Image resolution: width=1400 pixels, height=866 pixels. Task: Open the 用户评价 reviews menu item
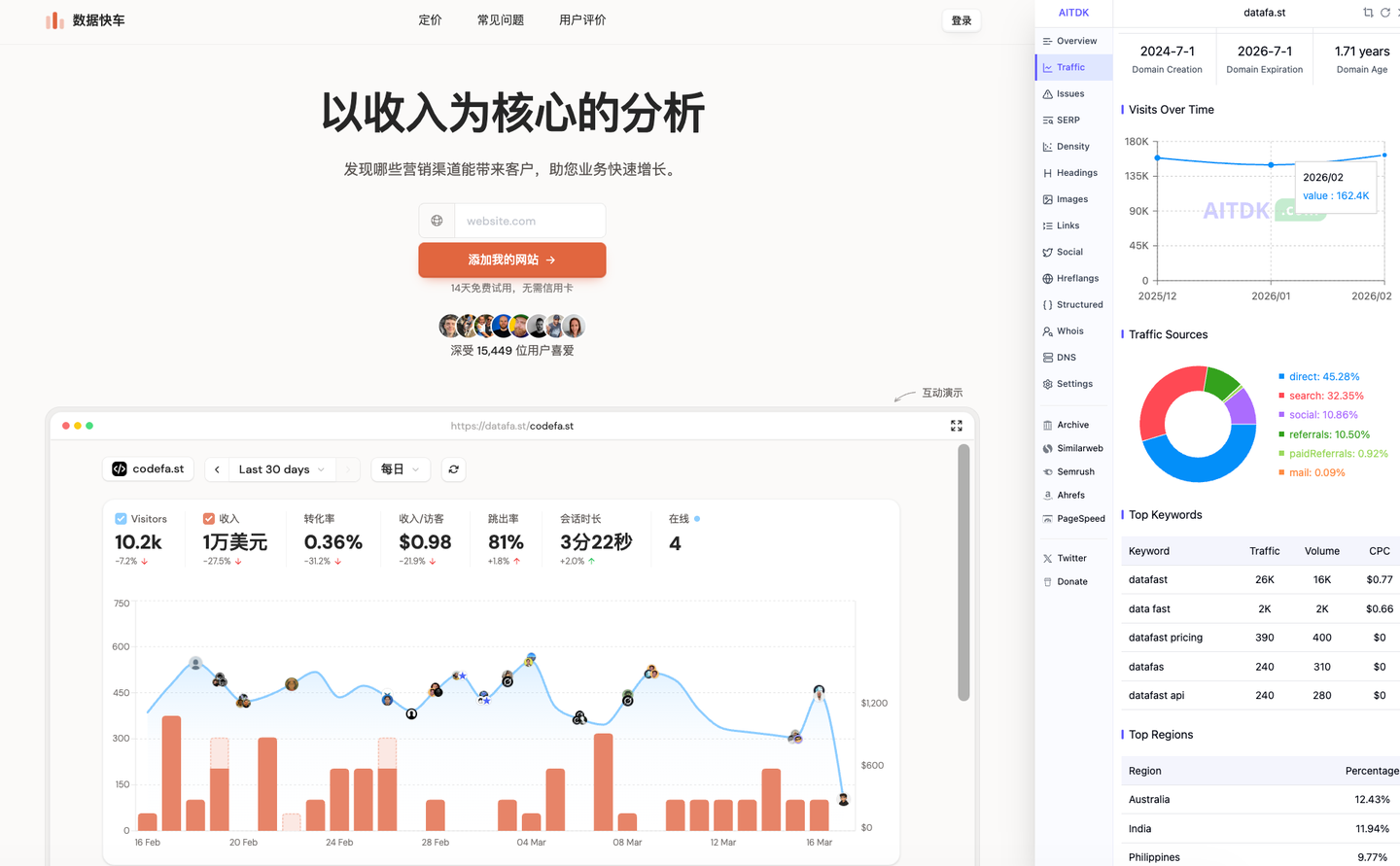pyautogui.click(x=582, y=20)
